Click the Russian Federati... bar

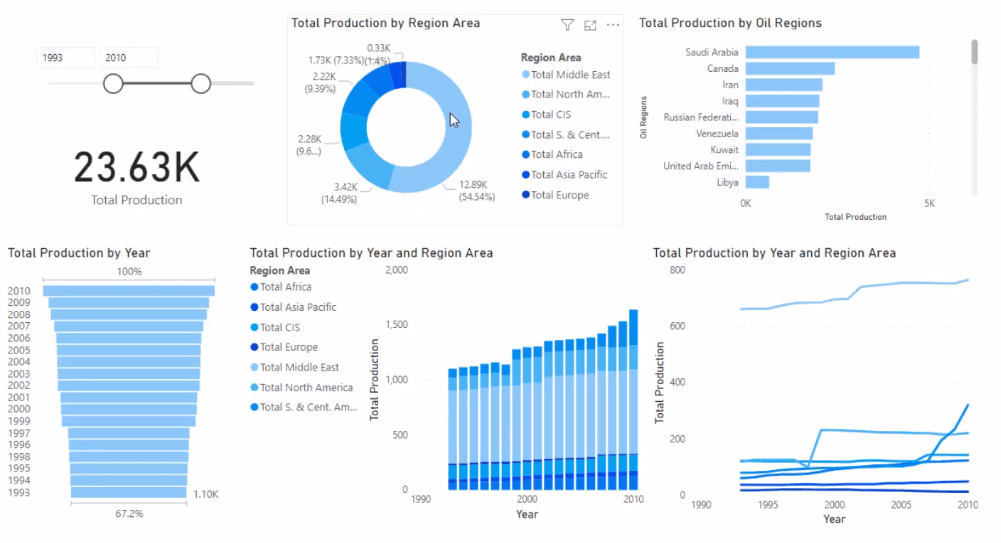tap(782, 117)
